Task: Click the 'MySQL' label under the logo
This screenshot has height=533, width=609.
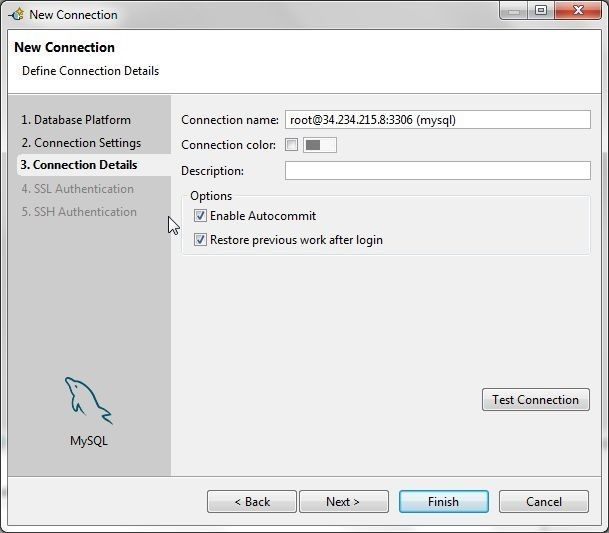Action: click(89, 441)
